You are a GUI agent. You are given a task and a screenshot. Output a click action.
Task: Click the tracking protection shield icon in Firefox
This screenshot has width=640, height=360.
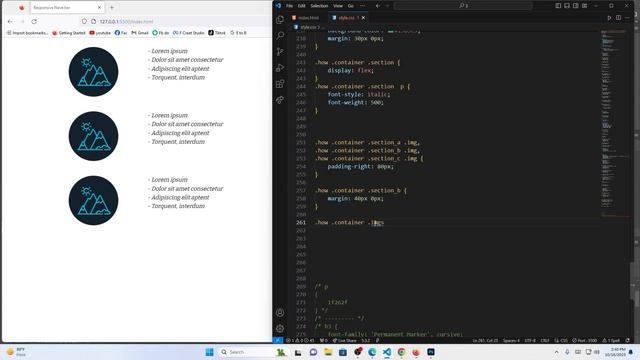pos(84,21)
